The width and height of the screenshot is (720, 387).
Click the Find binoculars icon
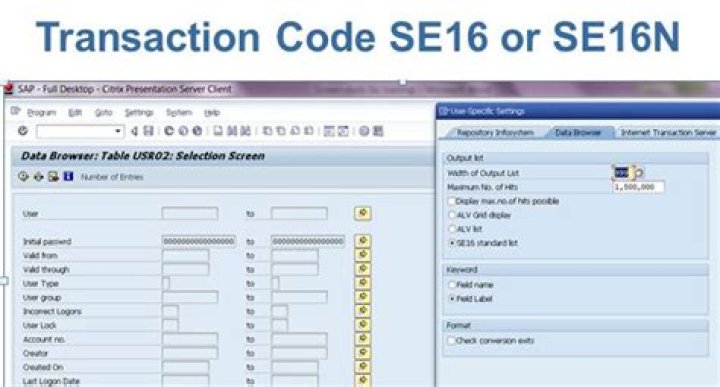232,131
